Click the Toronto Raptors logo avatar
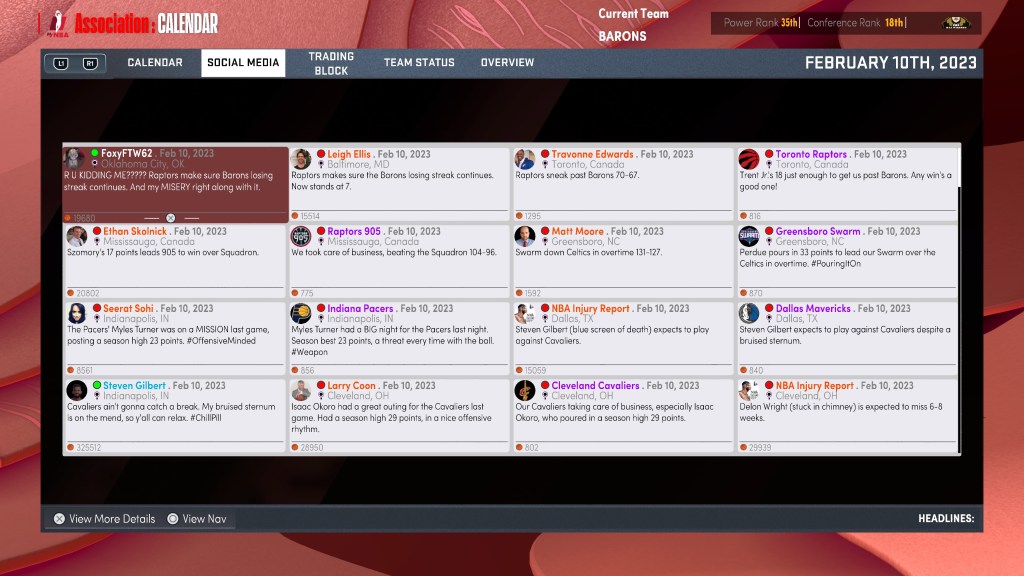Screen dimensions: 1024x576 click(x=749, y=159)
